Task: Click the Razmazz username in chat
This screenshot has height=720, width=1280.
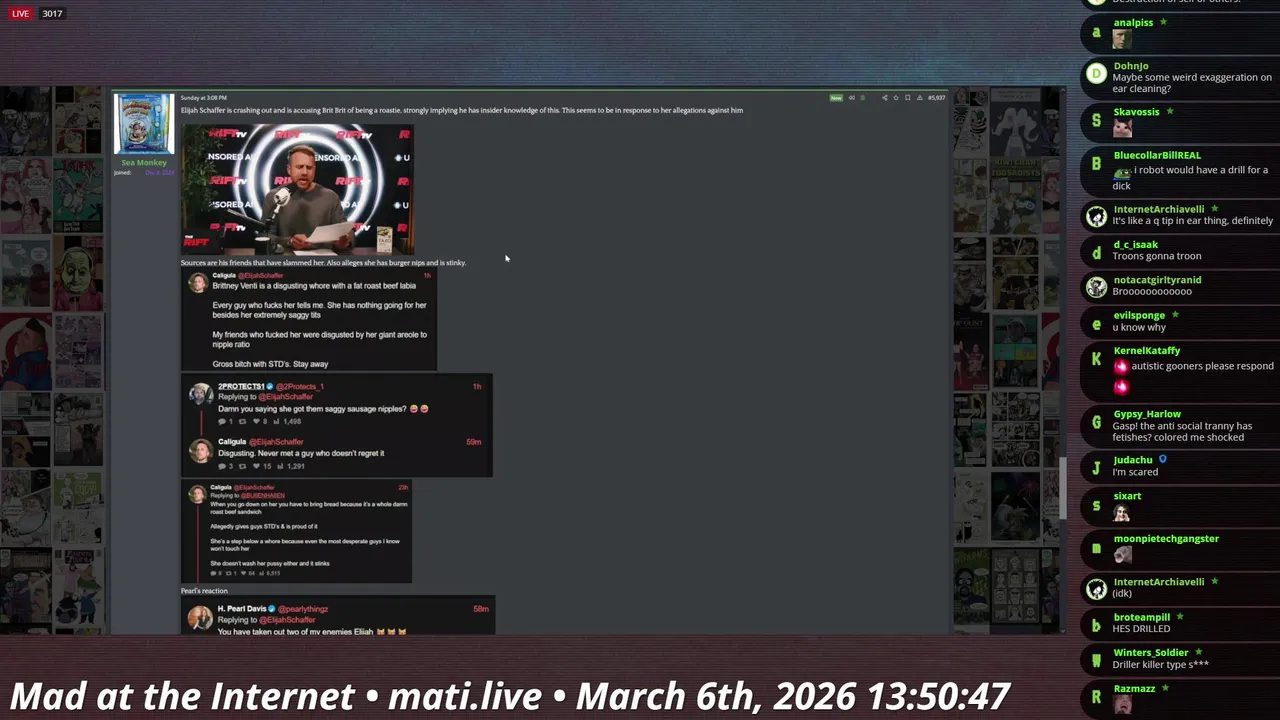Action: click(1134, 689)
